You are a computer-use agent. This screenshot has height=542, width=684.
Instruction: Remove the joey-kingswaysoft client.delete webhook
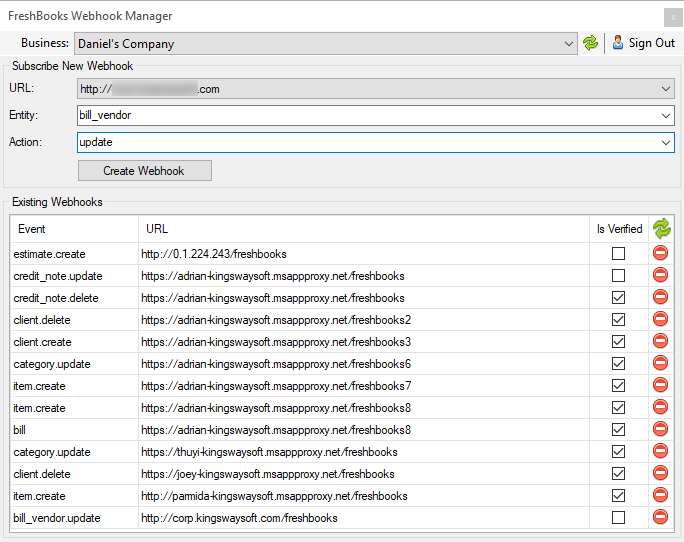coord(660,473)
